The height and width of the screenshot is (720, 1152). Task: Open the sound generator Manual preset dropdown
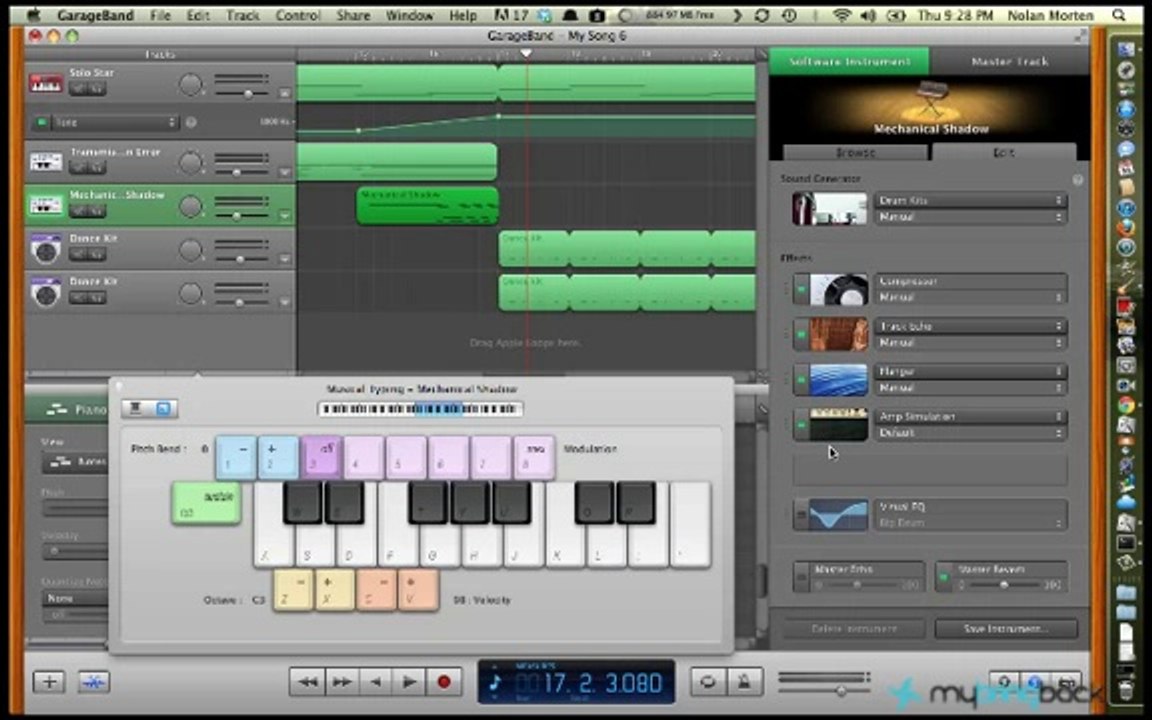click(x=970, y=217)
